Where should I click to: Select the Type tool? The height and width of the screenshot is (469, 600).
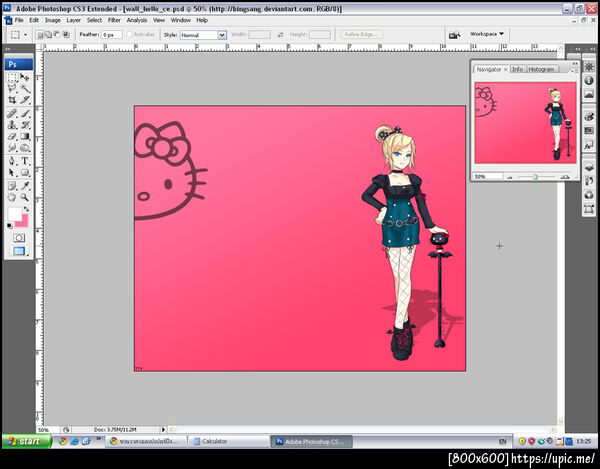(x=25, y=161)
